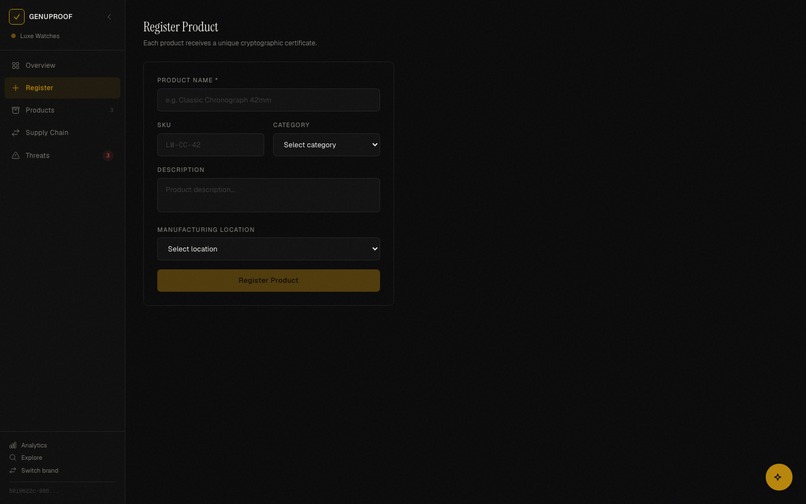Open the Register page
Viewport: 806px width, 504px height.
[x=62, y=88]
